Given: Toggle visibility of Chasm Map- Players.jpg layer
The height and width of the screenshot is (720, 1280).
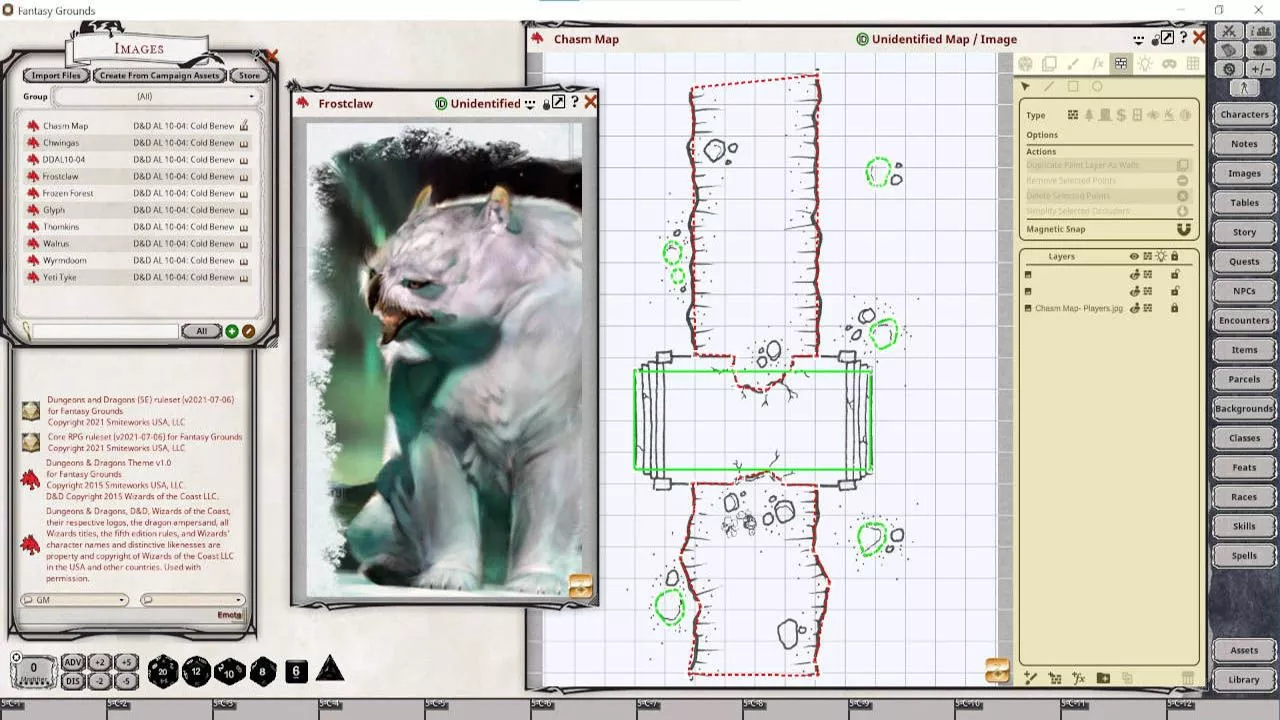Looking at the screenshot, I should click(1135, 308).
